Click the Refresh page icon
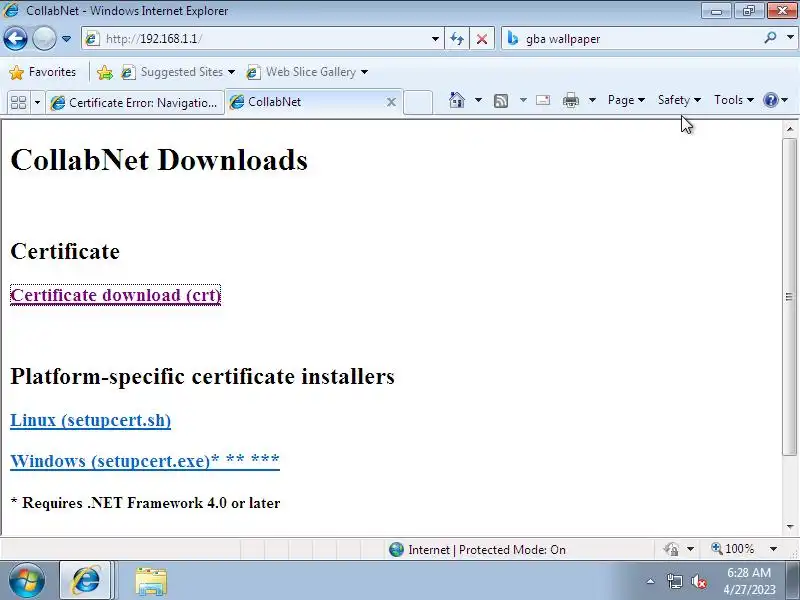The image size is (800, 600). pos(457,39)
